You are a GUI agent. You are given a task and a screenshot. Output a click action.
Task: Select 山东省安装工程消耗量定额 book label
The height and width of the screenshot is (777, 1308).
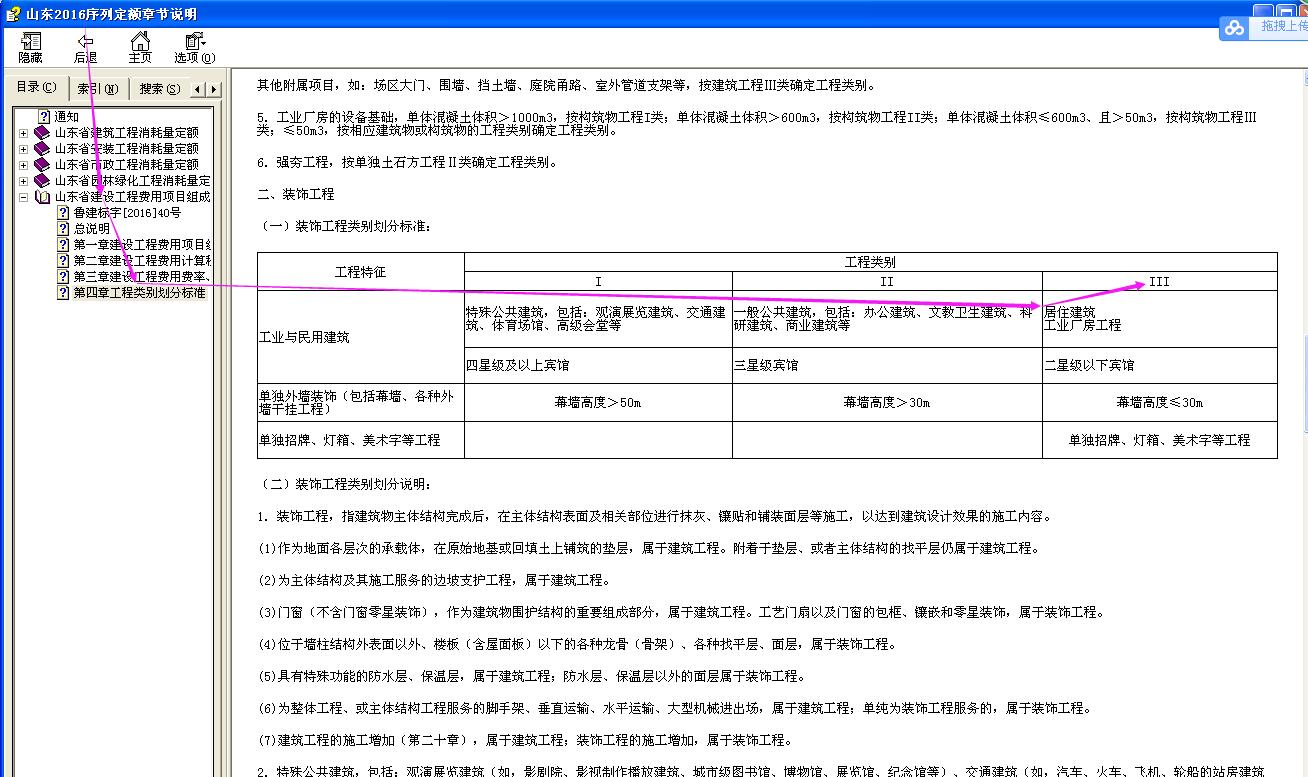[126, 149]
